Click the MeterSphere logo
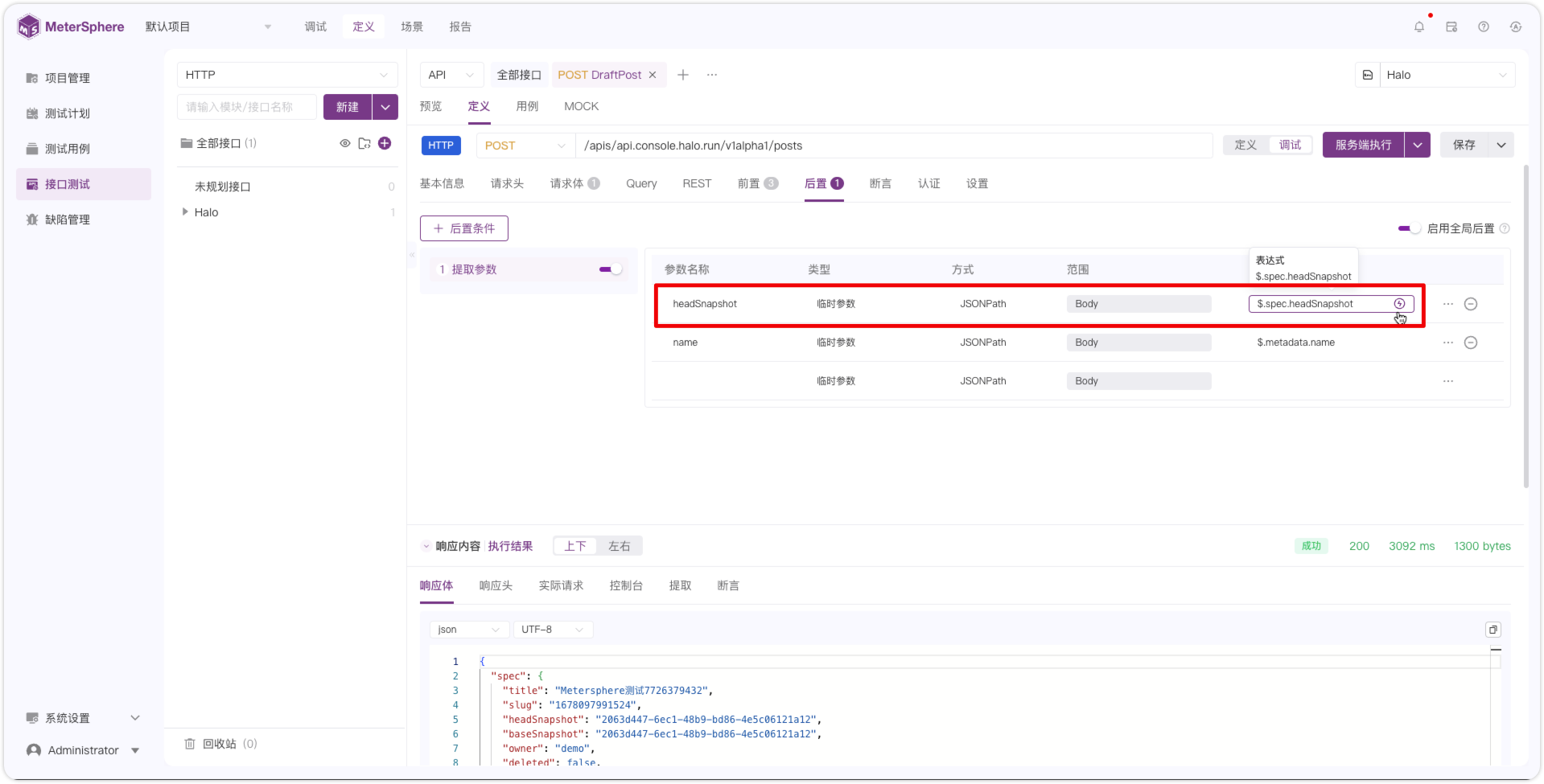This screenshot has height=784, width=1544. 71,27
